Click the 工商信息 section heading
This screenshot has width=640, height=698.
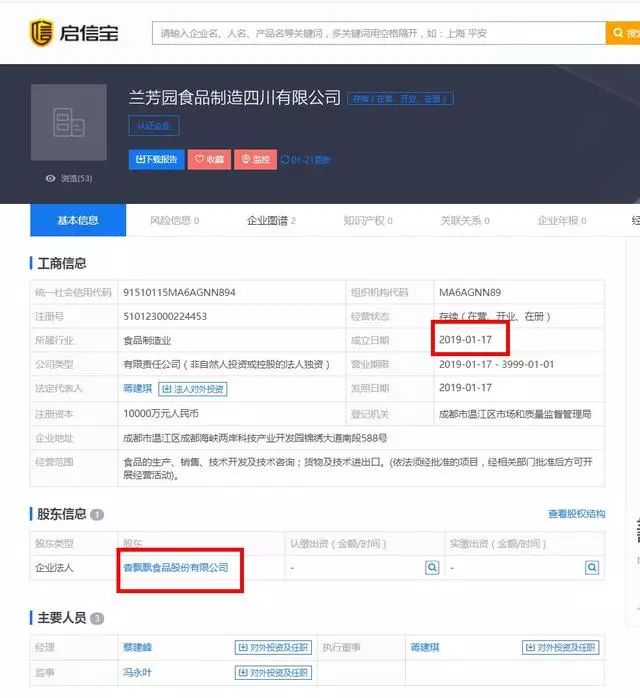62,263
